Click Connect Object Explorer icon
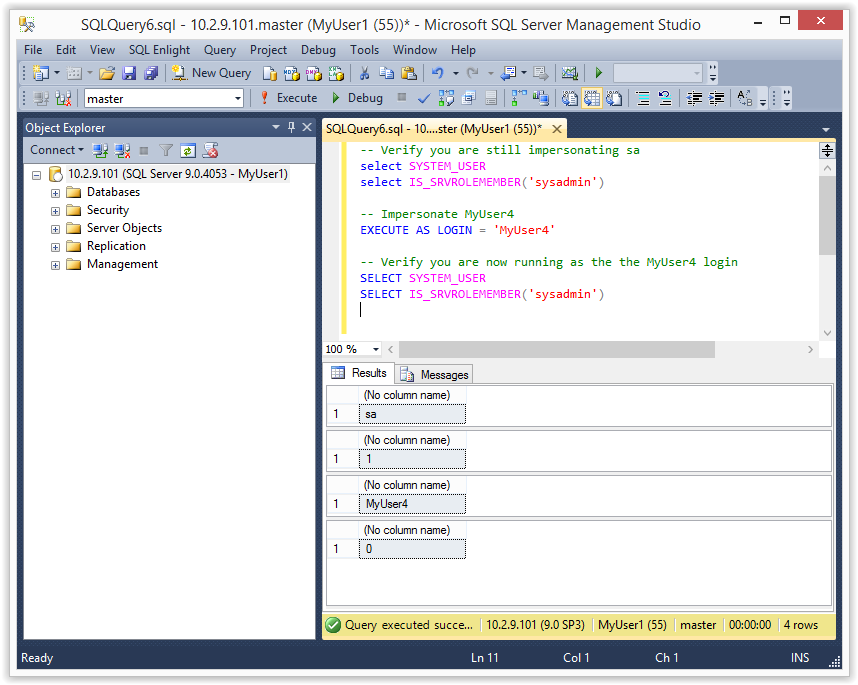This screenshot has height=685, width=858. coord(100,150)
